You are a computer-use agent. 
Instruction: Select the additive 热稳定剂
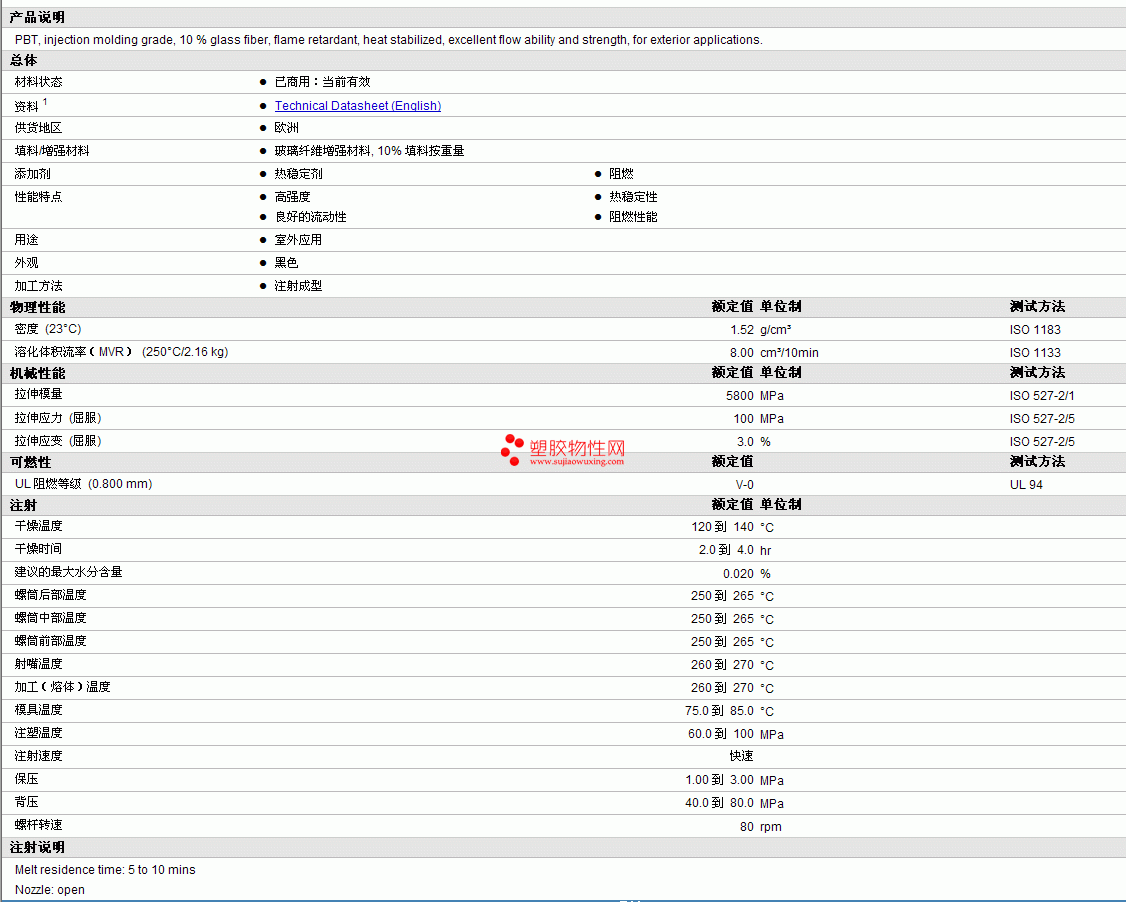(x=298, y=174)
